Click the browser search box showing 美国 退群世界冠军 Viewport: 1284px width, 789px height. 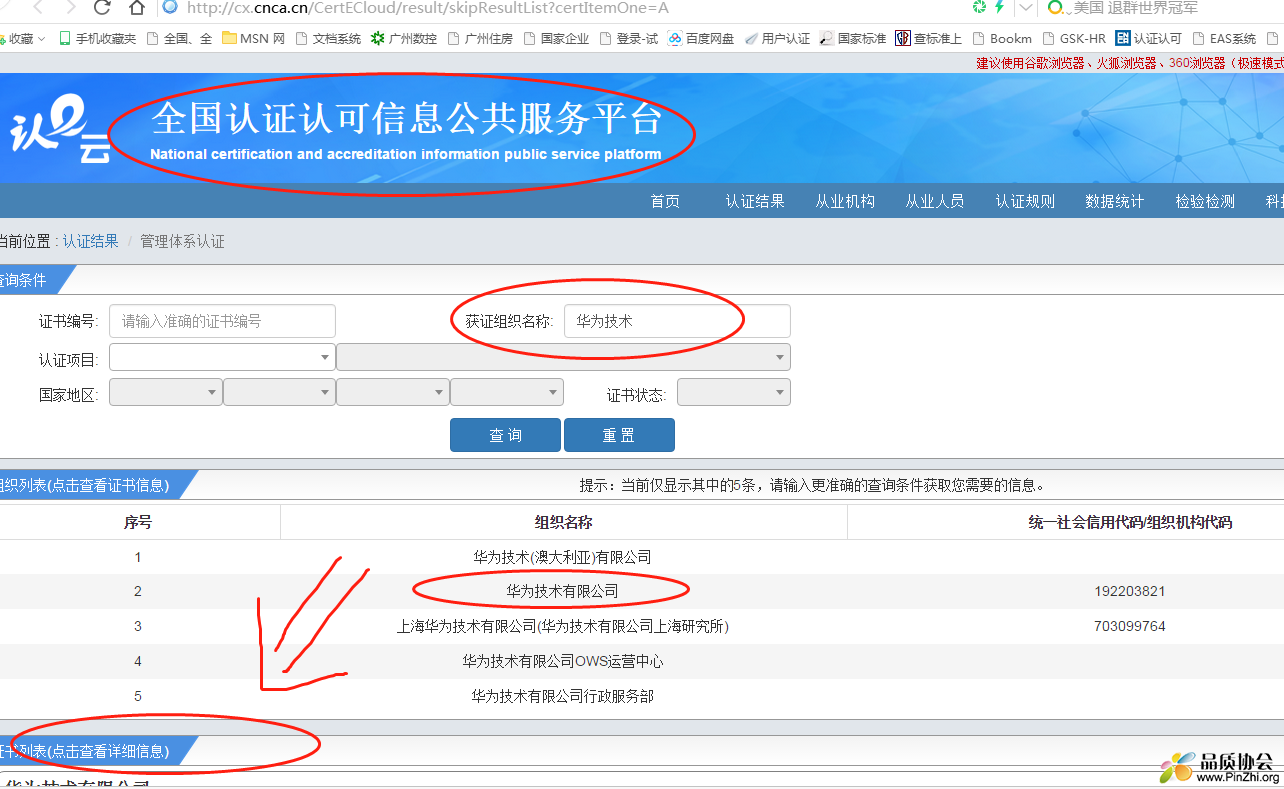tap(1135, 8)
